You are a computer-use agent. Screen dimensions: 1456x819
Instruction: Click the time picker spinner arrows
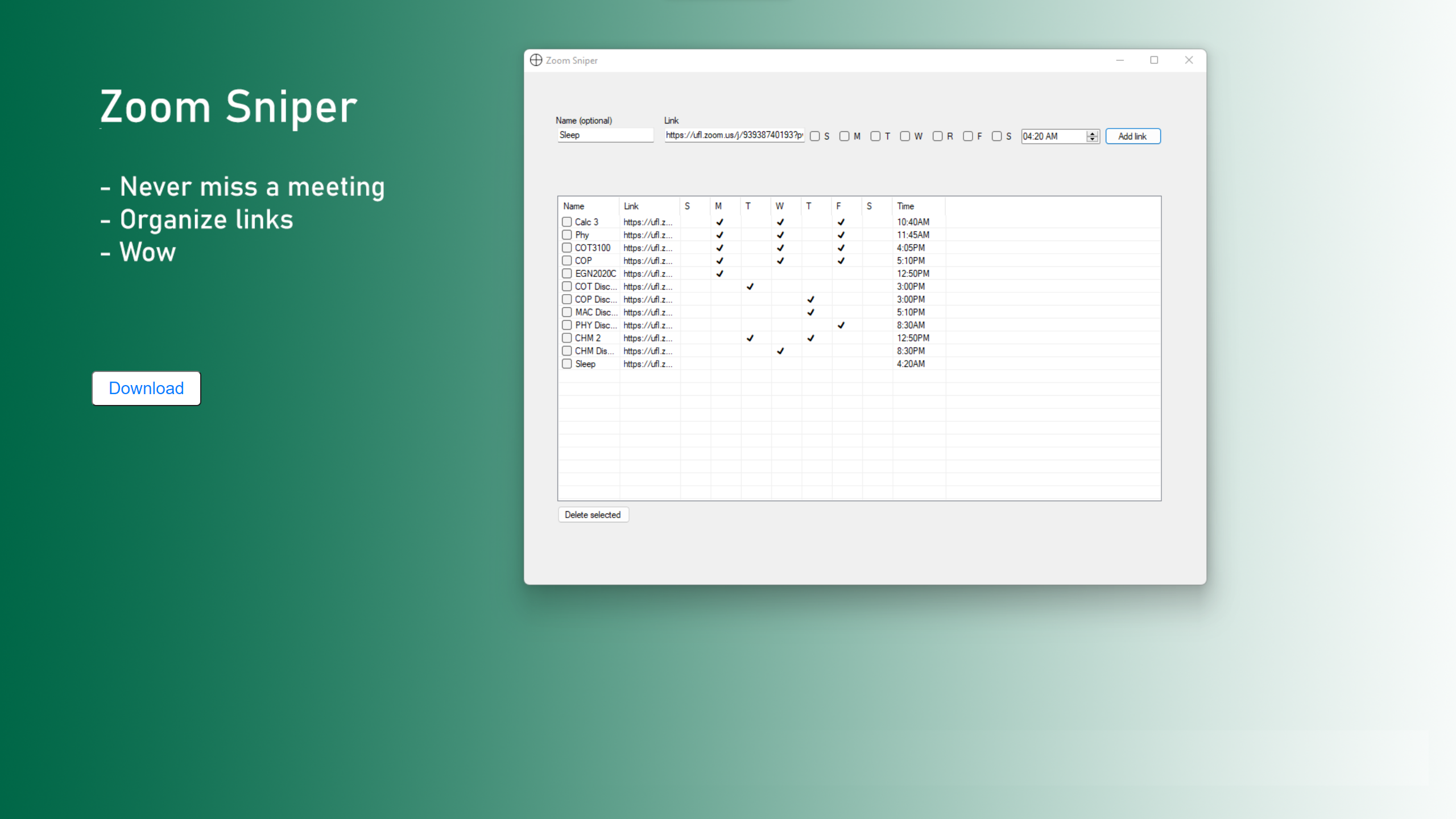1092,136
